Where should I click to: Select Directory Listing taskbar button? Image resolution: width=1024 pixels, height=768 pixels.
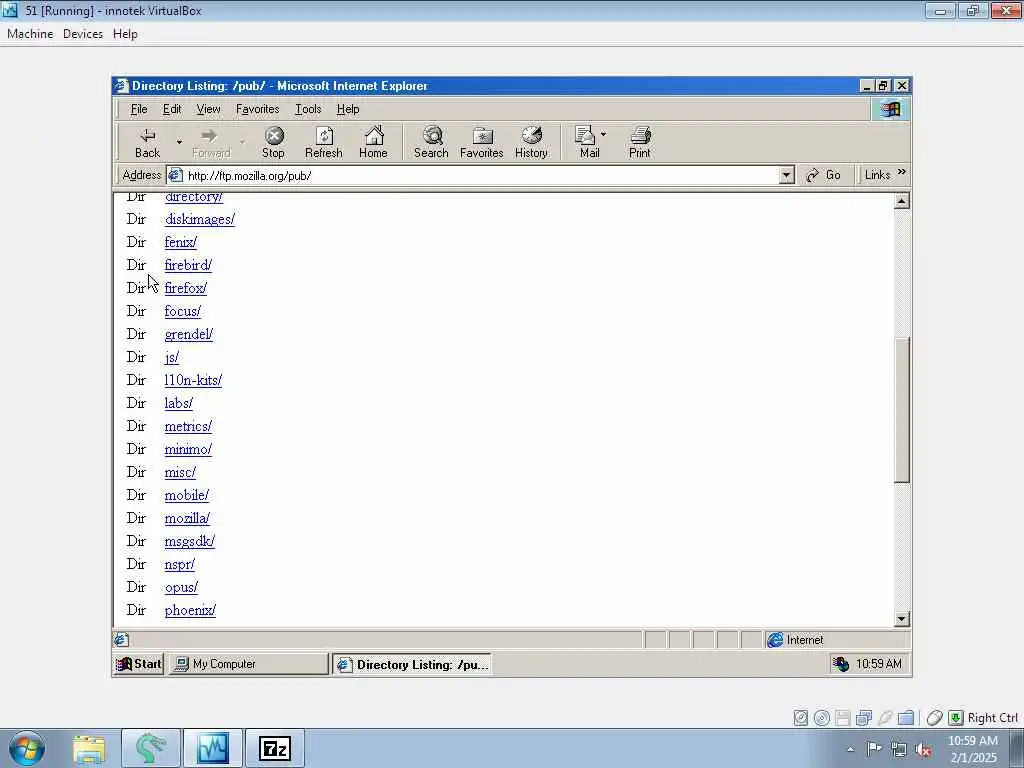[x=412, y=664]
